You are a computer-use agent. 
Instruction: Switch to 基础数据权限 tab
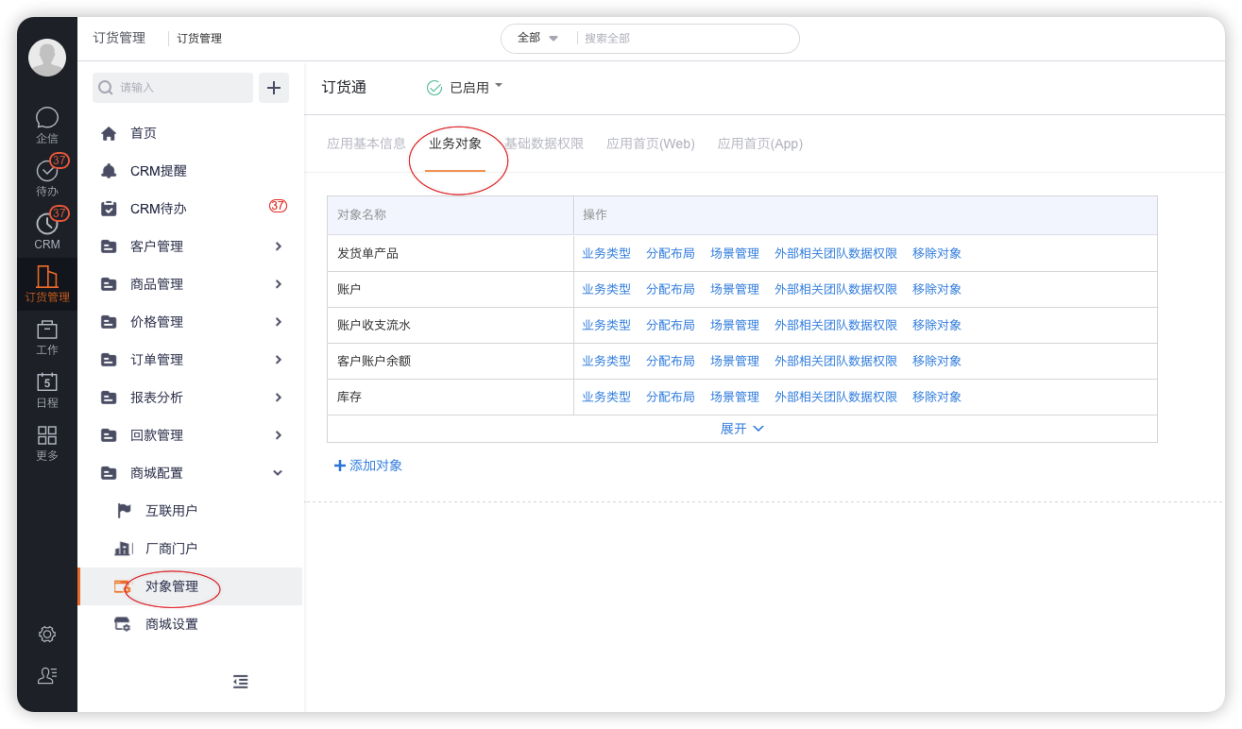pyautogui.click(x=544, y=144)
